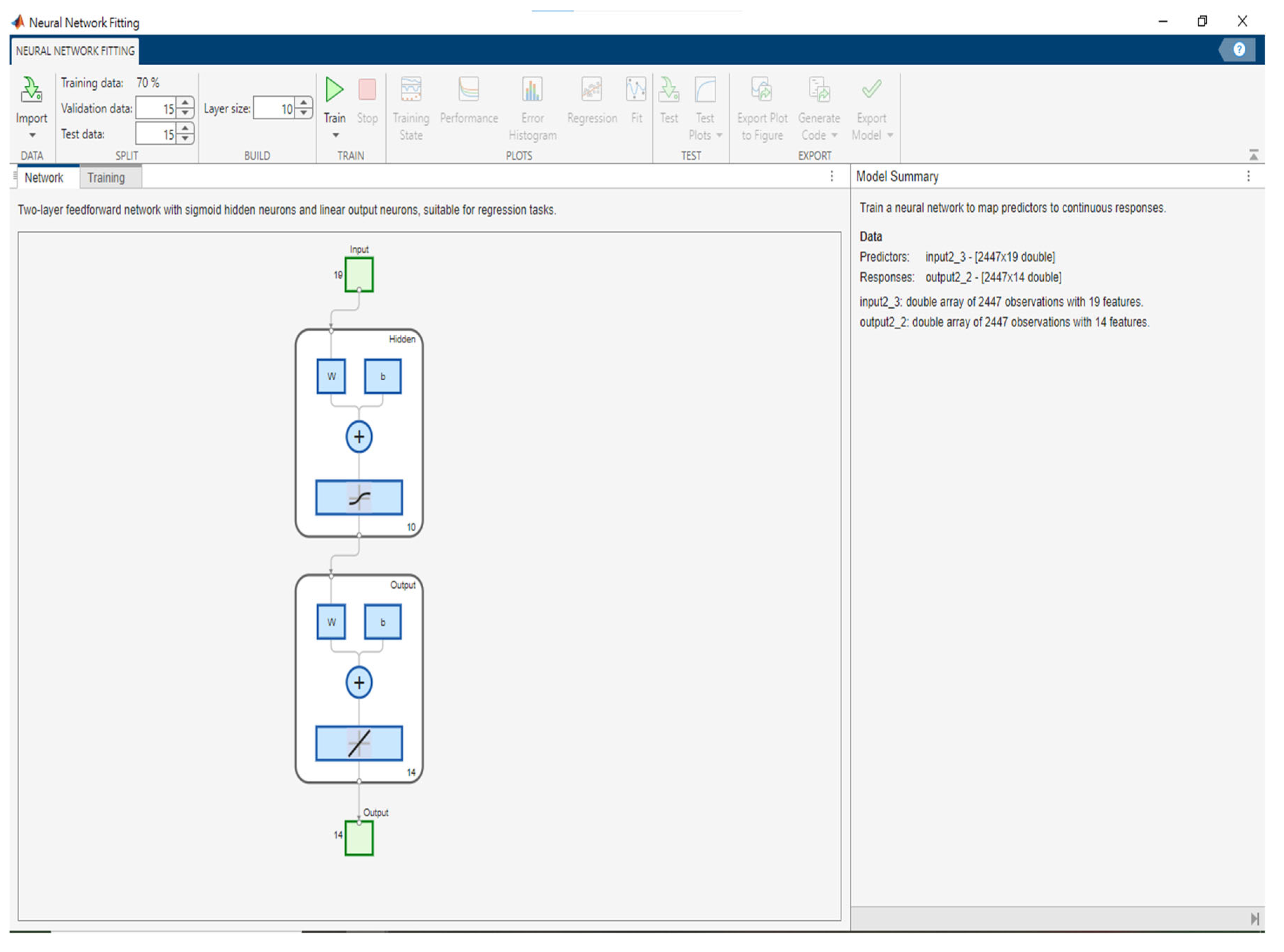Expand the Import dropdown arrow
Viewport: 1284px width, 952px height.
tap(32, 136)
